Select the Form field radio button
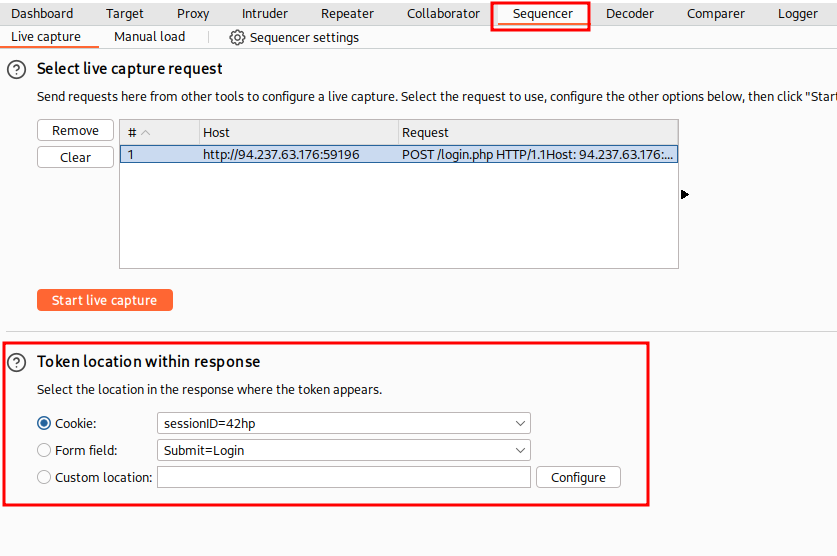Screen dimensions: 837x556 [44, 451]
